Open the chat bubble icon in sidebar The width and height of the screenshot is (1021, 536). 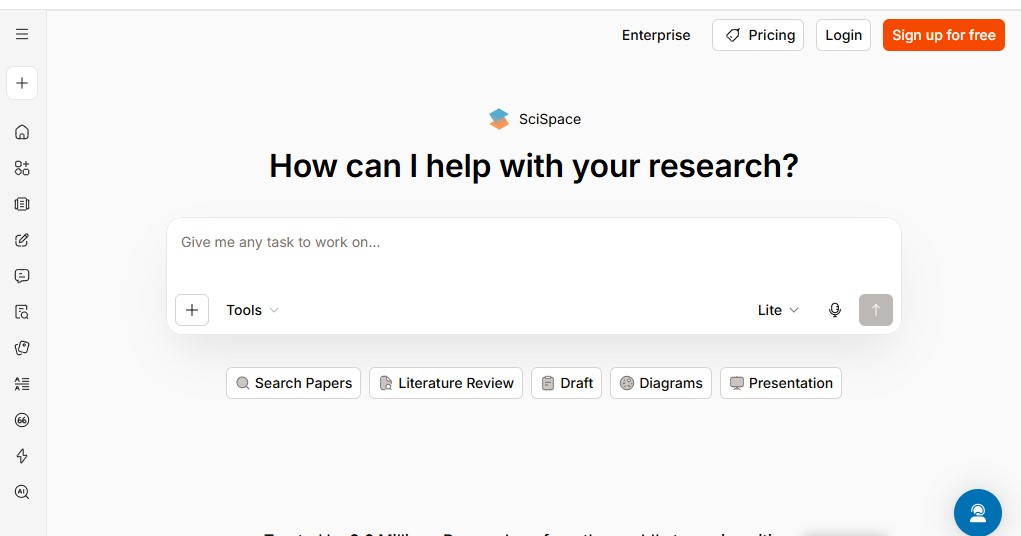pos(22,276)
